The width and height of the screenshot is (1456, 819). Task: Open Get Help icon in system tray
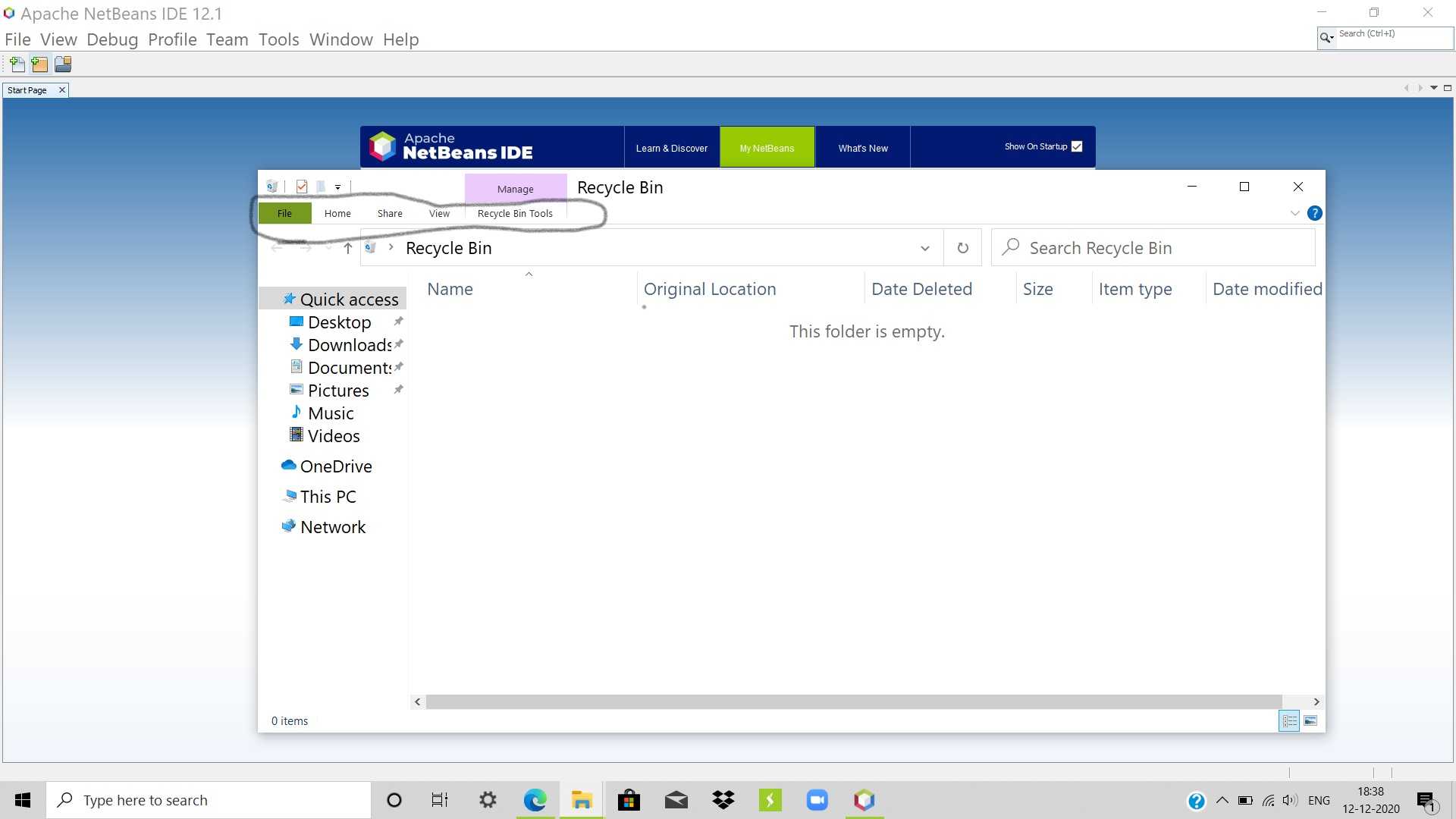1197,801
